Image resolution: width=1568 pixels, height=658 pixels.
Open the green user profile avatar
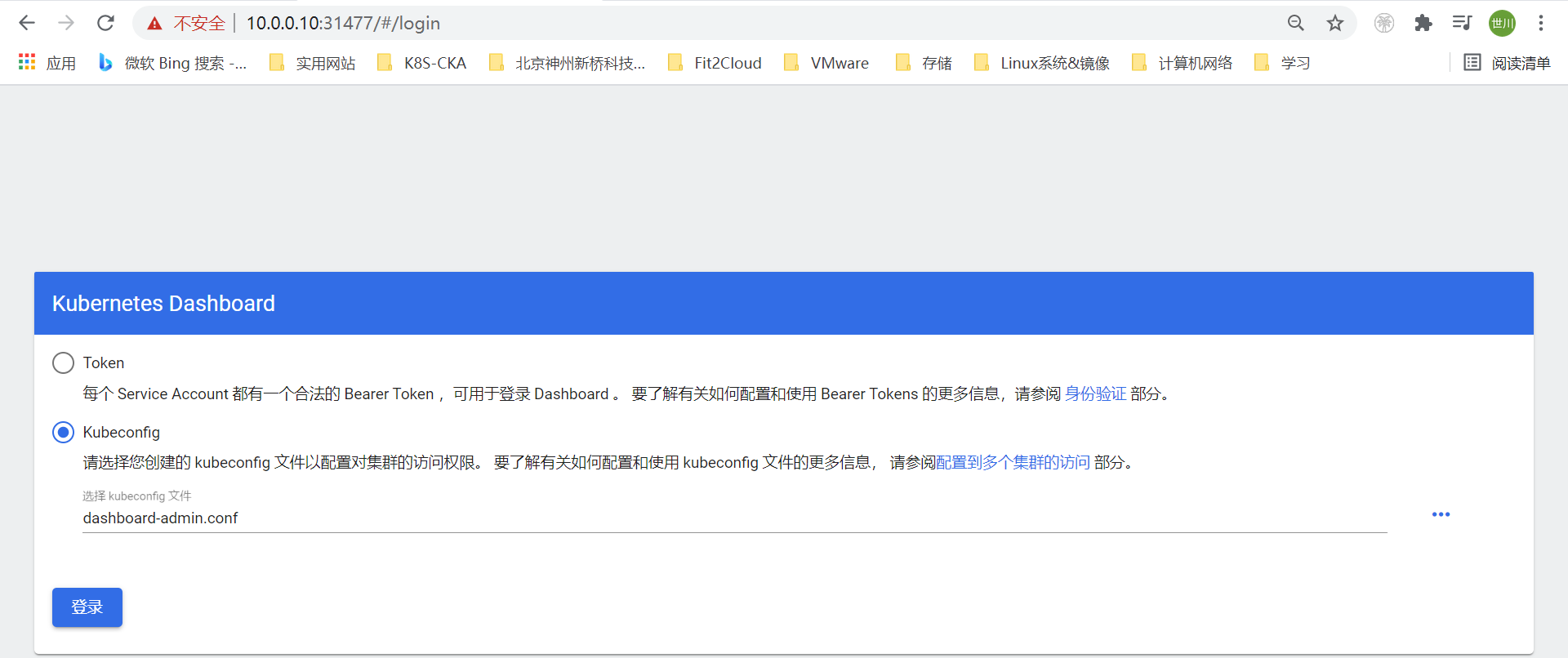[x=1502, y=23]
